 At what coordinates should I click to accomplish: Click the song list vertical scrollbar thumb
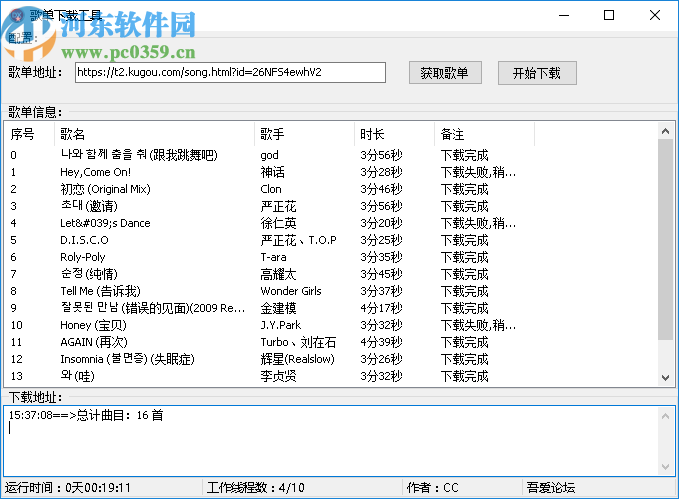tap(666, 240)
